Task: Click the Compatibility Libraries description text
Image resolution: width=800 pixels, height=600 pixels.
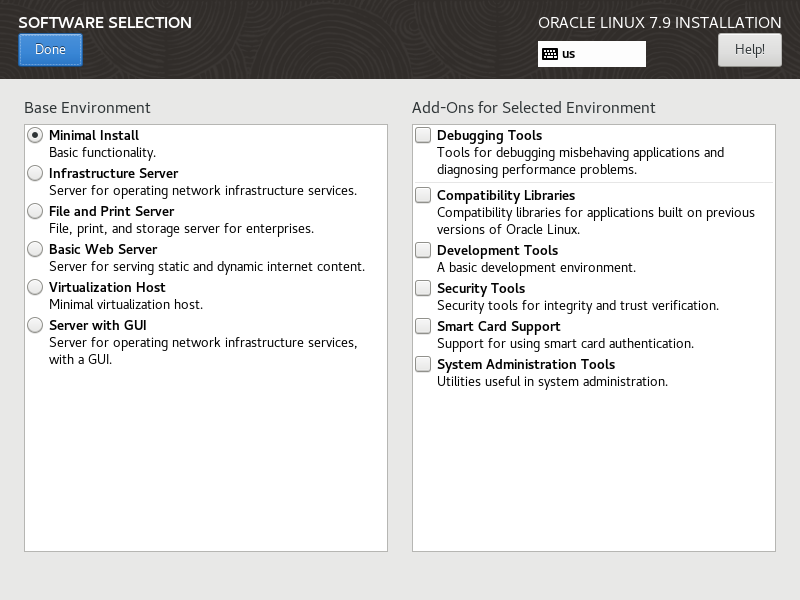Action: 595,221
